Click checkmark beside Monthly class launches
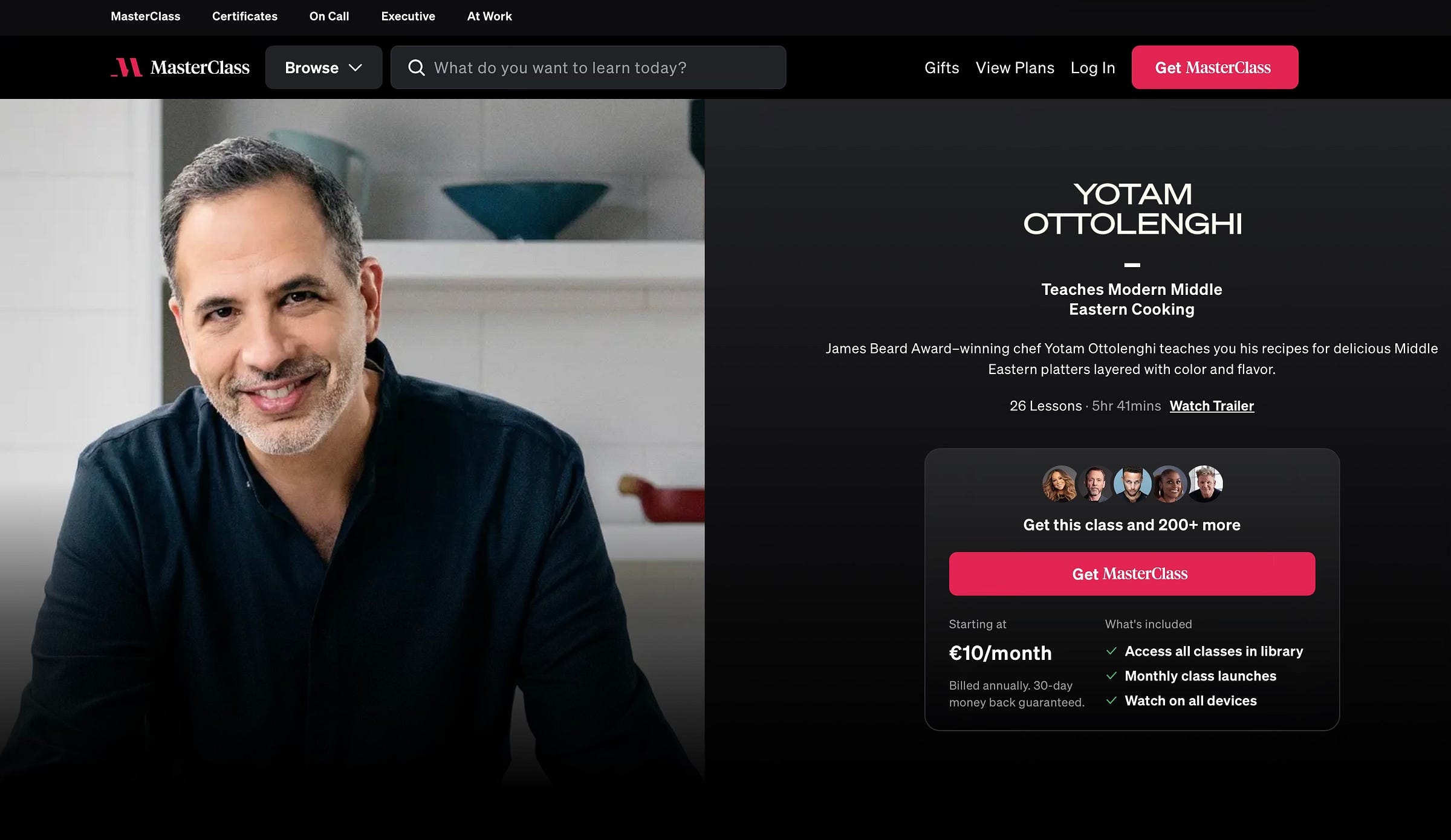The height and width of the screenshot is (840, 1451). coord(1111,676)
